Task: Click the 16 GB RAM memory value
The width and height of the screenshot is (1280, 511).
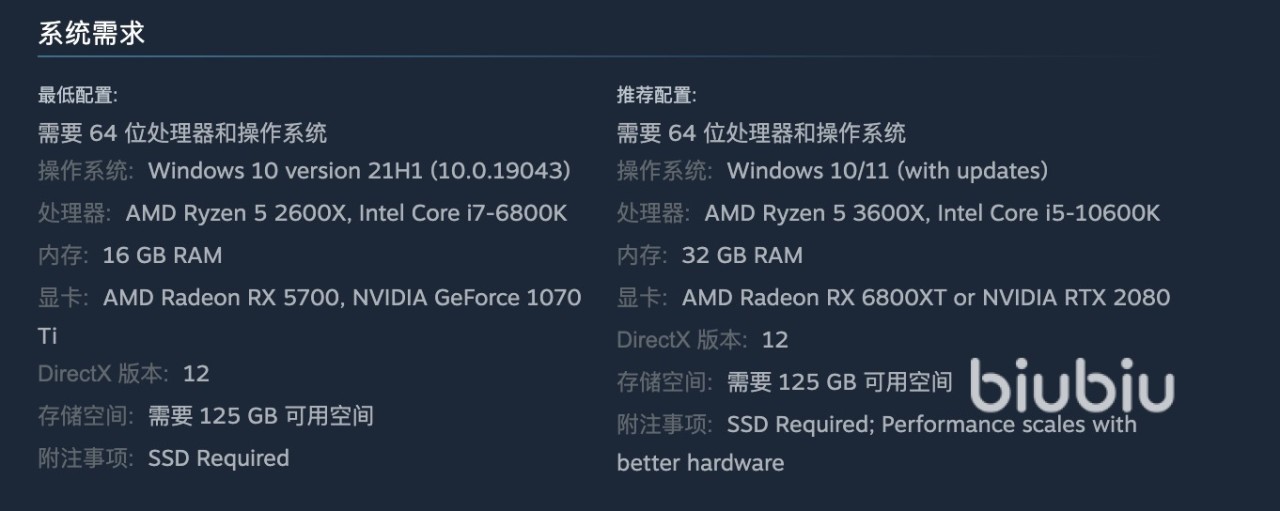Action: pos(162,255)
